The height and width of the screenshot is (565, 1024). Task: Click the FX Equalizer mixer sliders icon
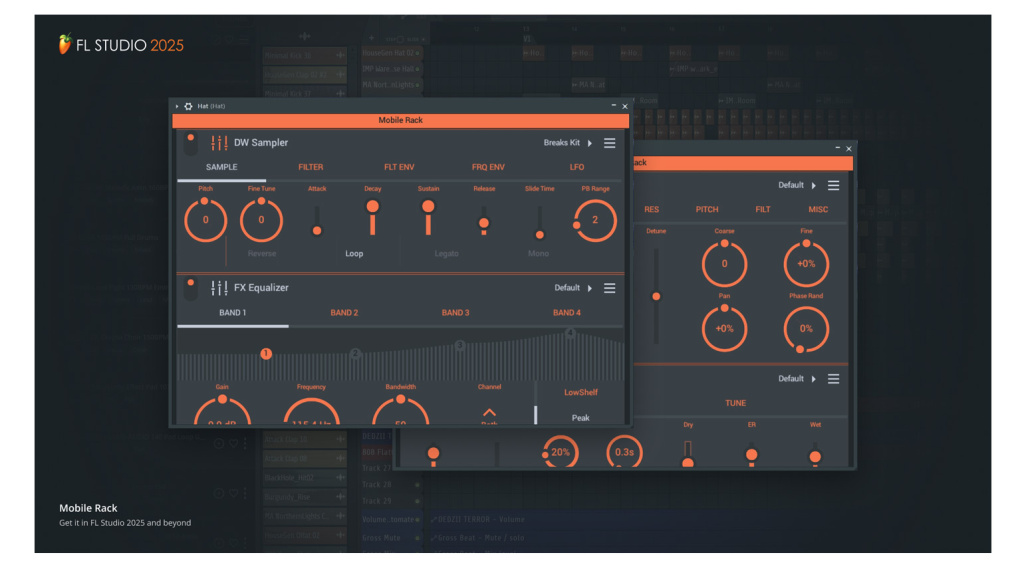tap(219, 288)
